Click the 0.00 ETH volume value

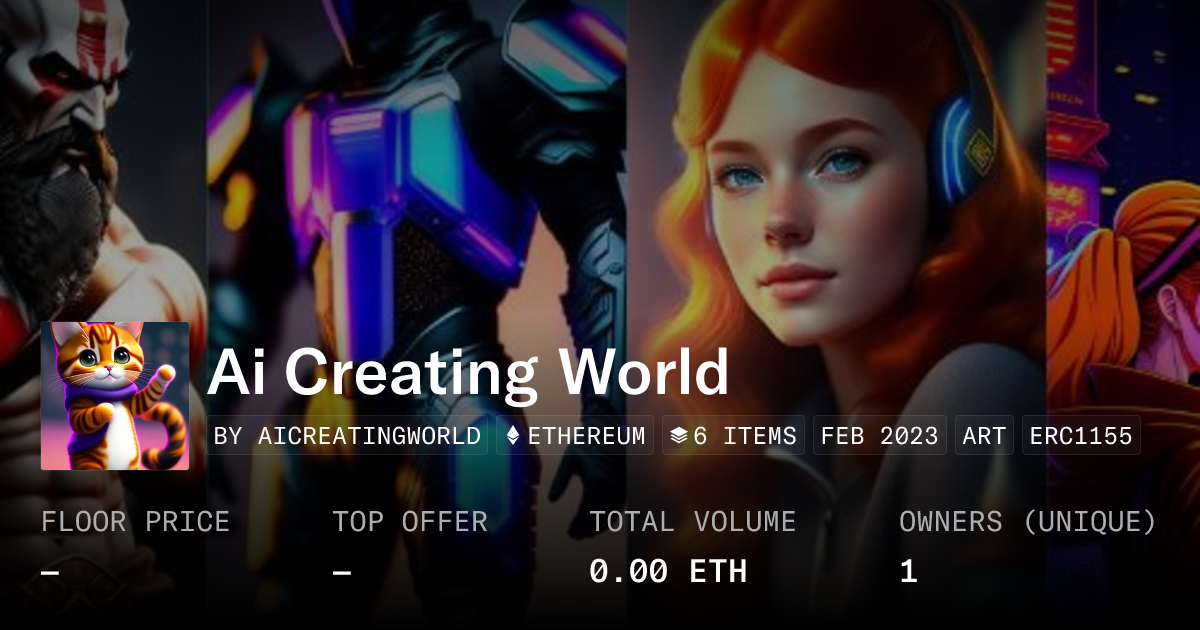[x=668, y=571]
